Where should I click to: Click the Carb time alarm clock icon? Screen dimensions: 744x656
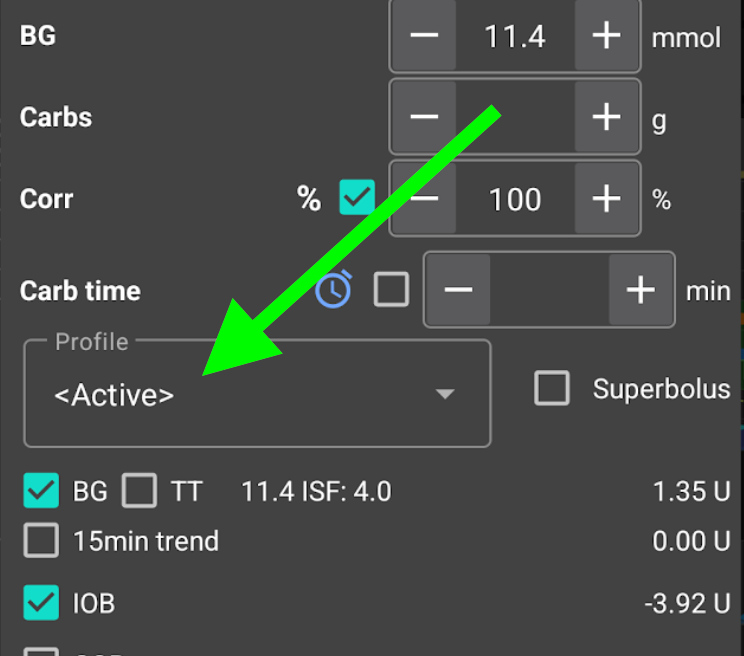pos(334,289)
